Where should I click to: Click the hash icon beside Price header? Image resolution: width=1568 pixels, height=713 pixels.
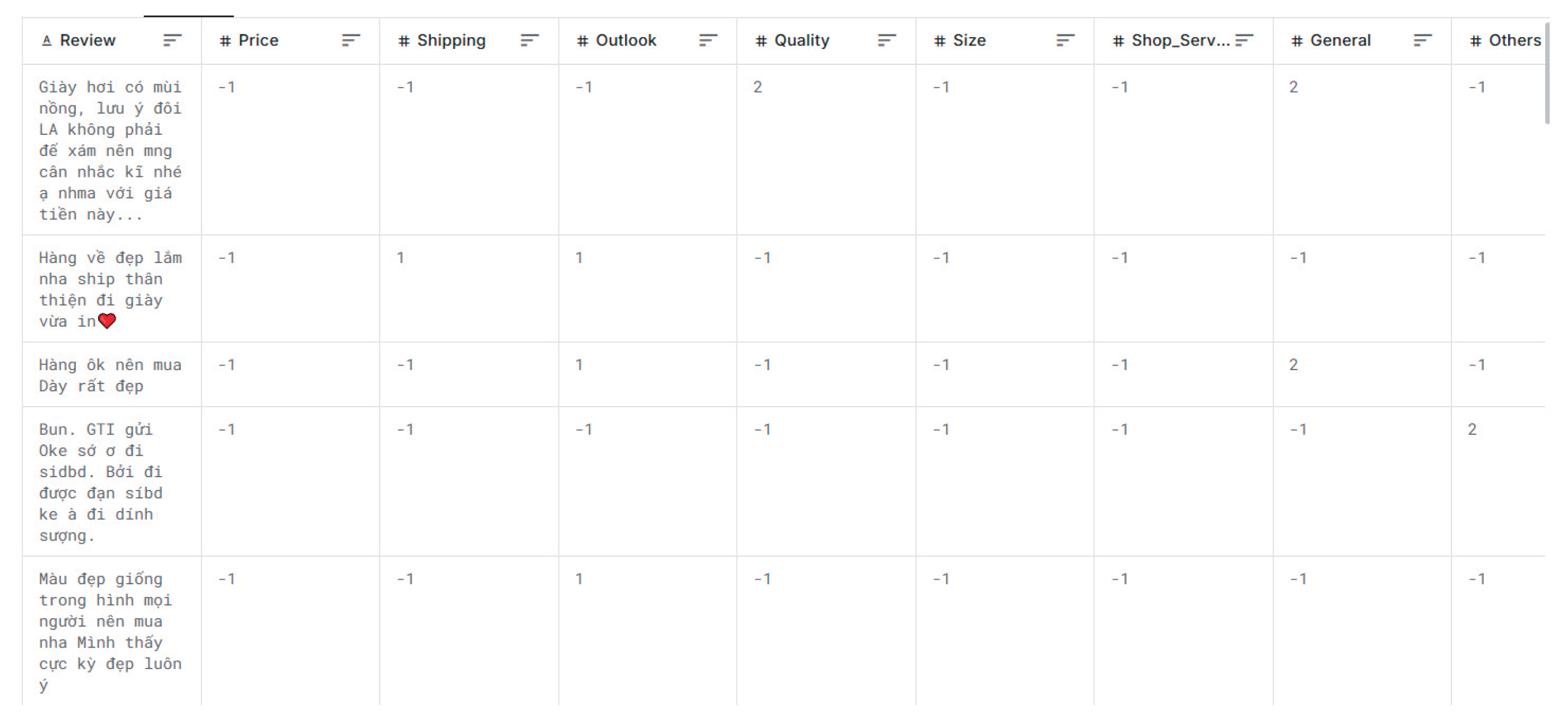coord(225,41)
